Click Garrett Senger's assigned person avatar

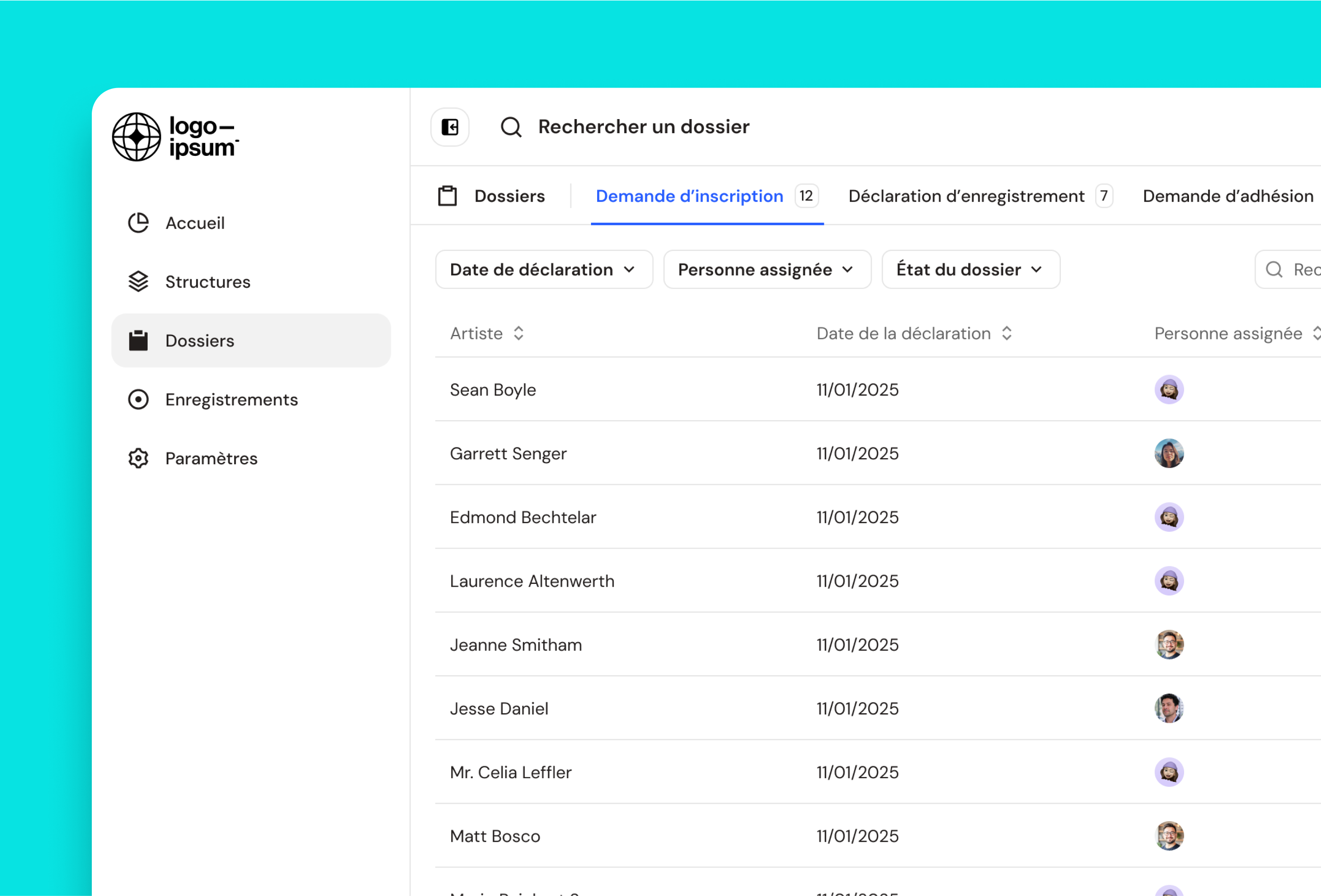coord(1169,454)
